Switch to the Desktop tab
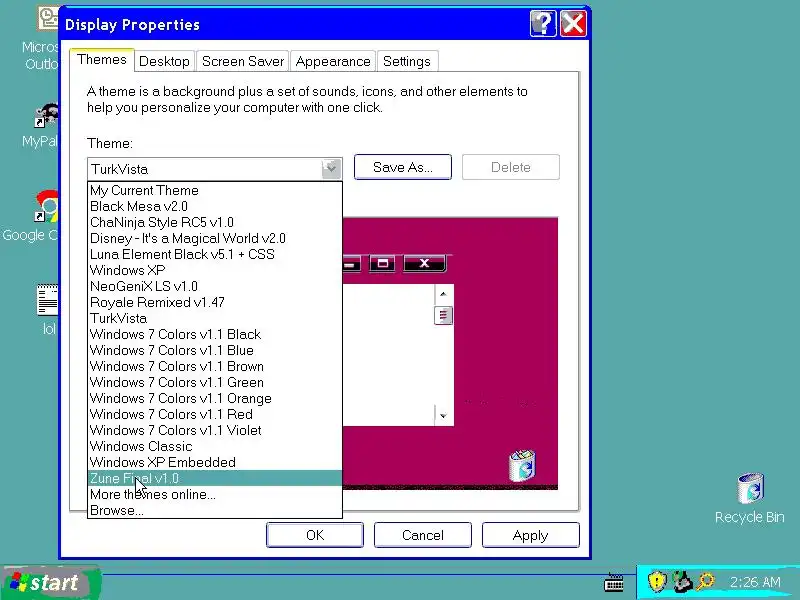The image size is (800, 600). click(164, 61)
